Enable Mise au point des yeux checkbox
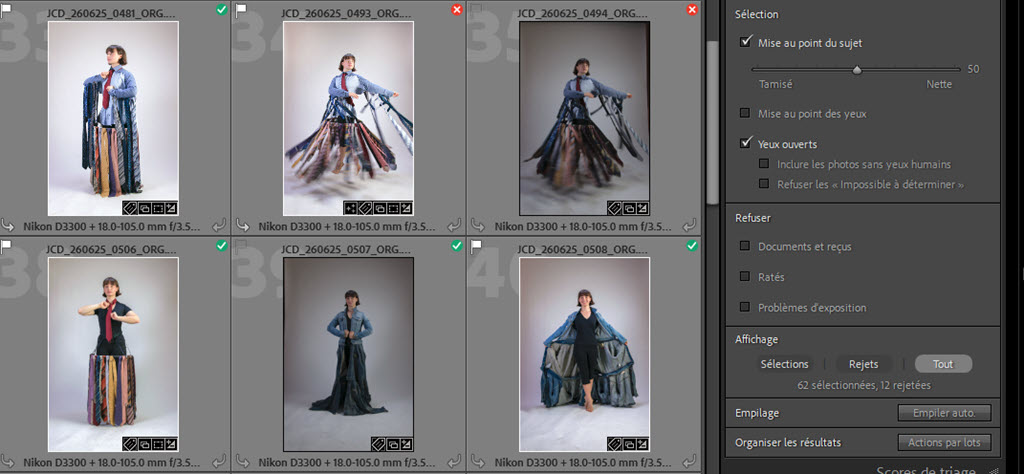The width and height of the screenshot is (1024, 474). (744, 114)
